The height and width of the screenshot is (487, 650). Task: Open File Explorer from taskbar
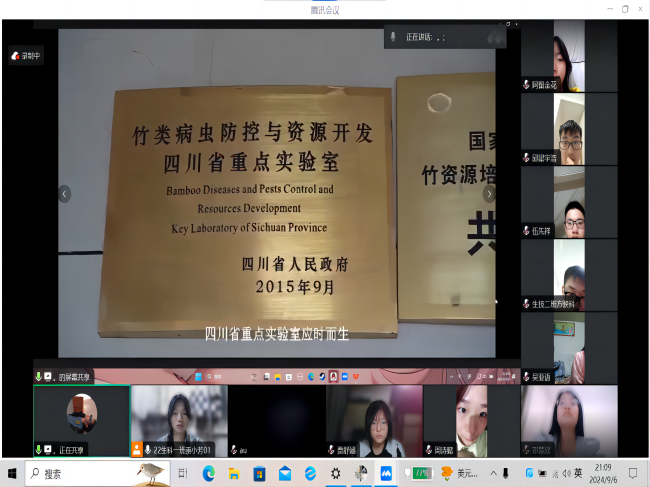pos(234,473)
